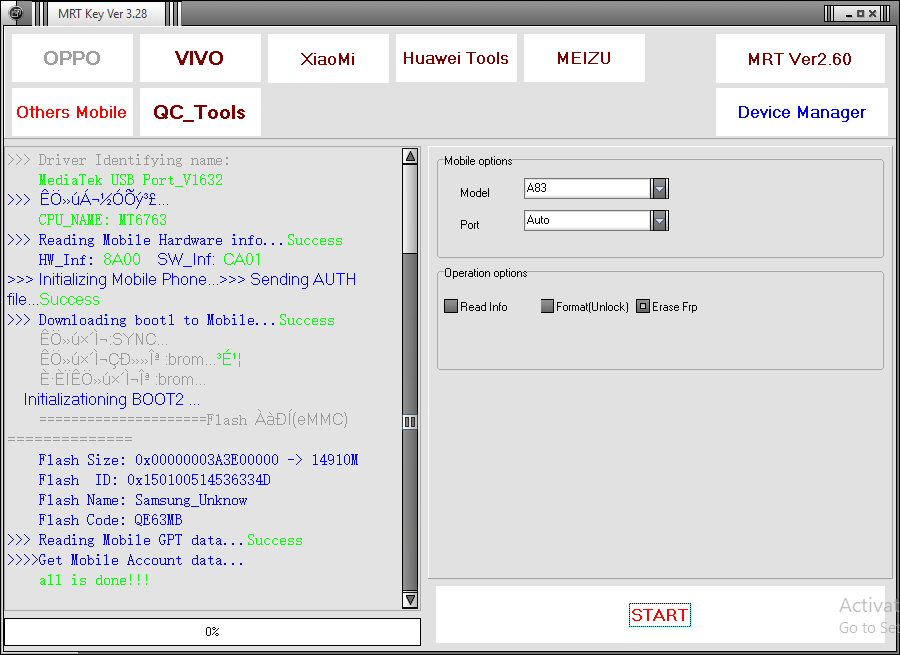900x655 pixels.
Task: Switch to the VIVO tab
Action: click(x=200, y=58)
